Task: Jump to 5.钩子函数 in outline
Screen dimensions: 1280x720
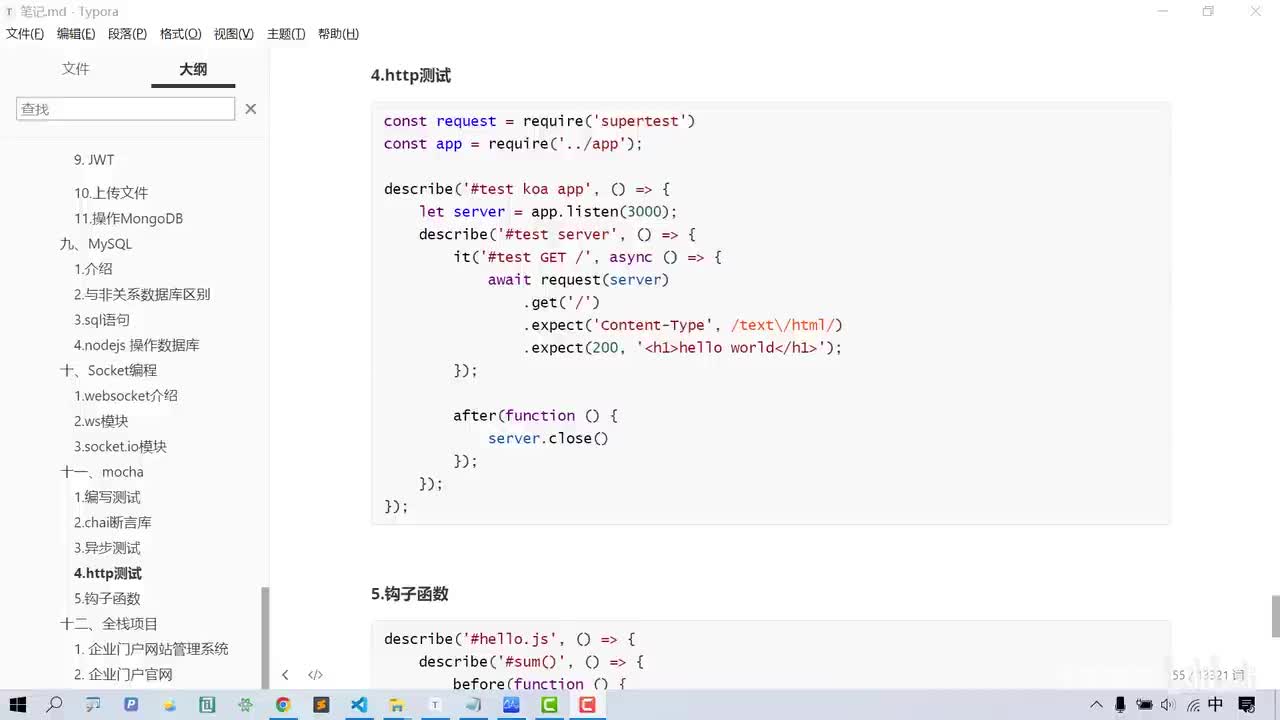Action: click(107, 599)
